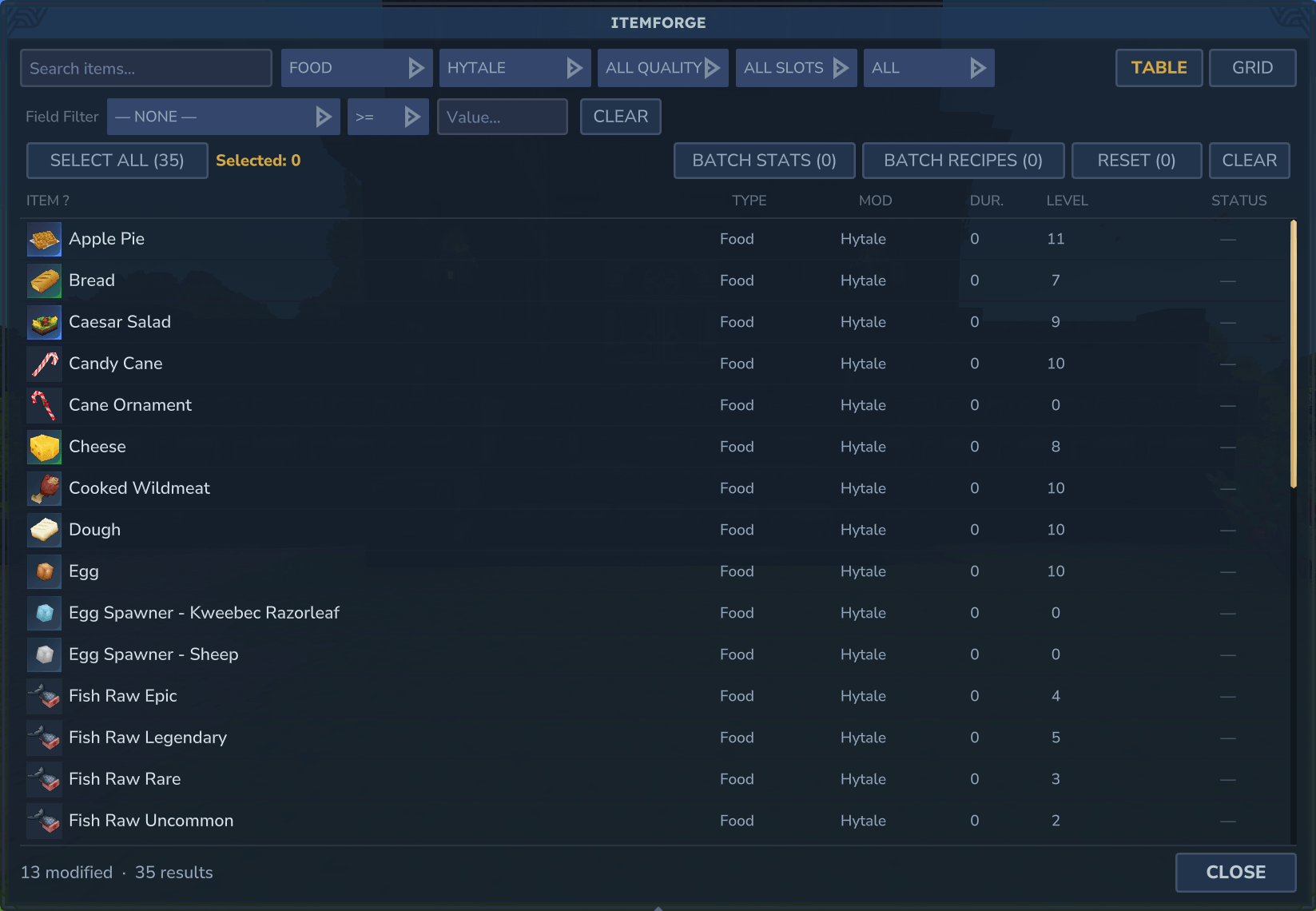Select Egg Spawner - Kweebec Razorleaf name
The height and width of the screenshot is (911, 1316).
pos(204,613)
